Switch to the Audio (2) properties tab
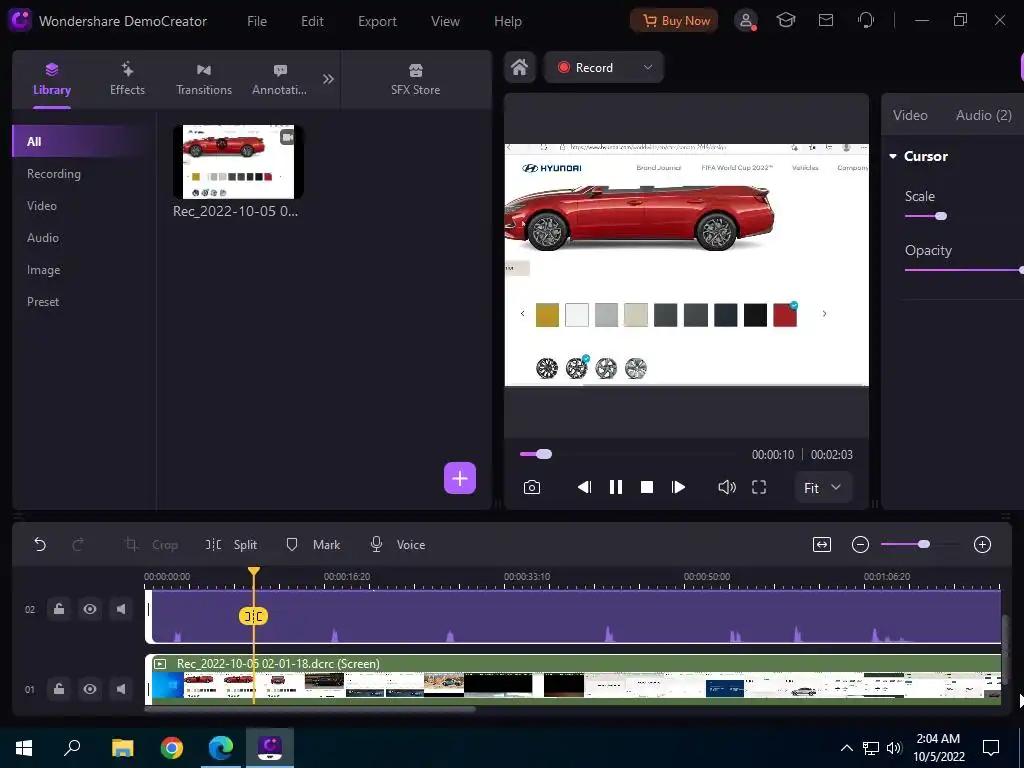The width and height of the screenshot is (1024, 768). tap(984, 115)
